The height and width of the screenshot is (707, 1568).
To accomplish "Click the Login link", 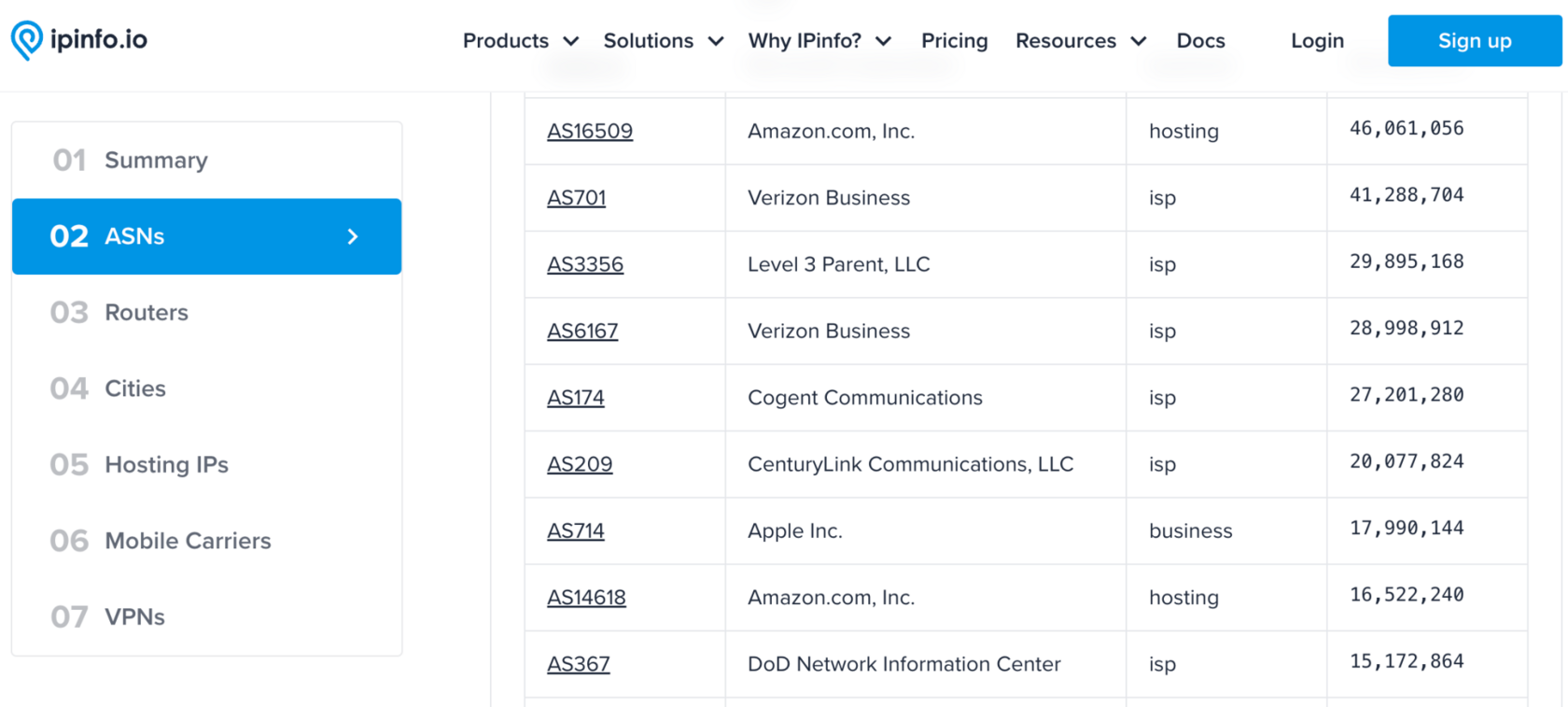I will point(1317,41).
